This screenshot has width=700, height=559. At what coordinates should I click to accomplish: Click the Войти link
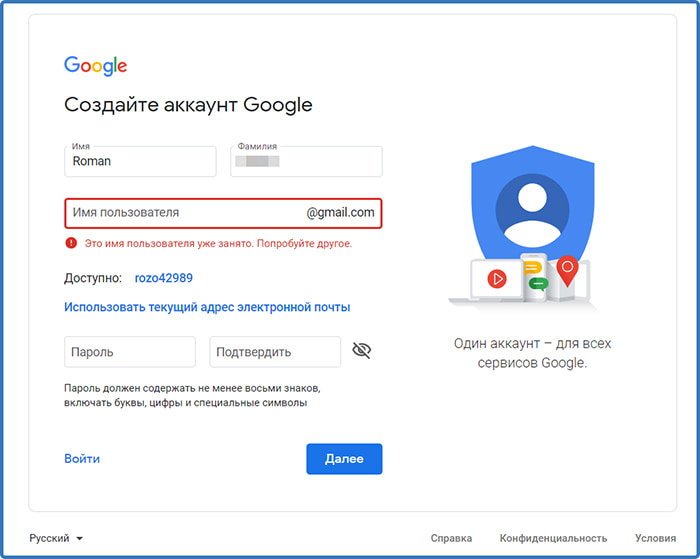pyautogui.click(x=82, y=459)
